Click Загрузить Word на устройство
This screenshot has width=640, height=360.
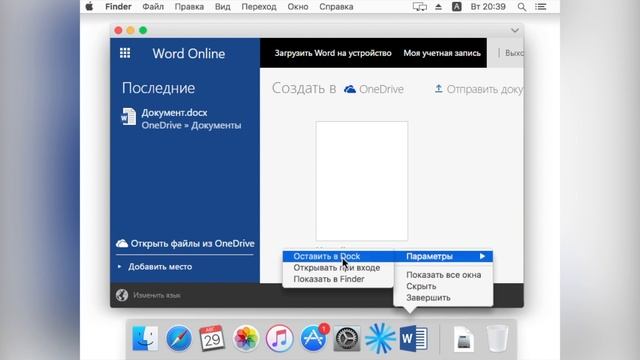tap(333, 53)
